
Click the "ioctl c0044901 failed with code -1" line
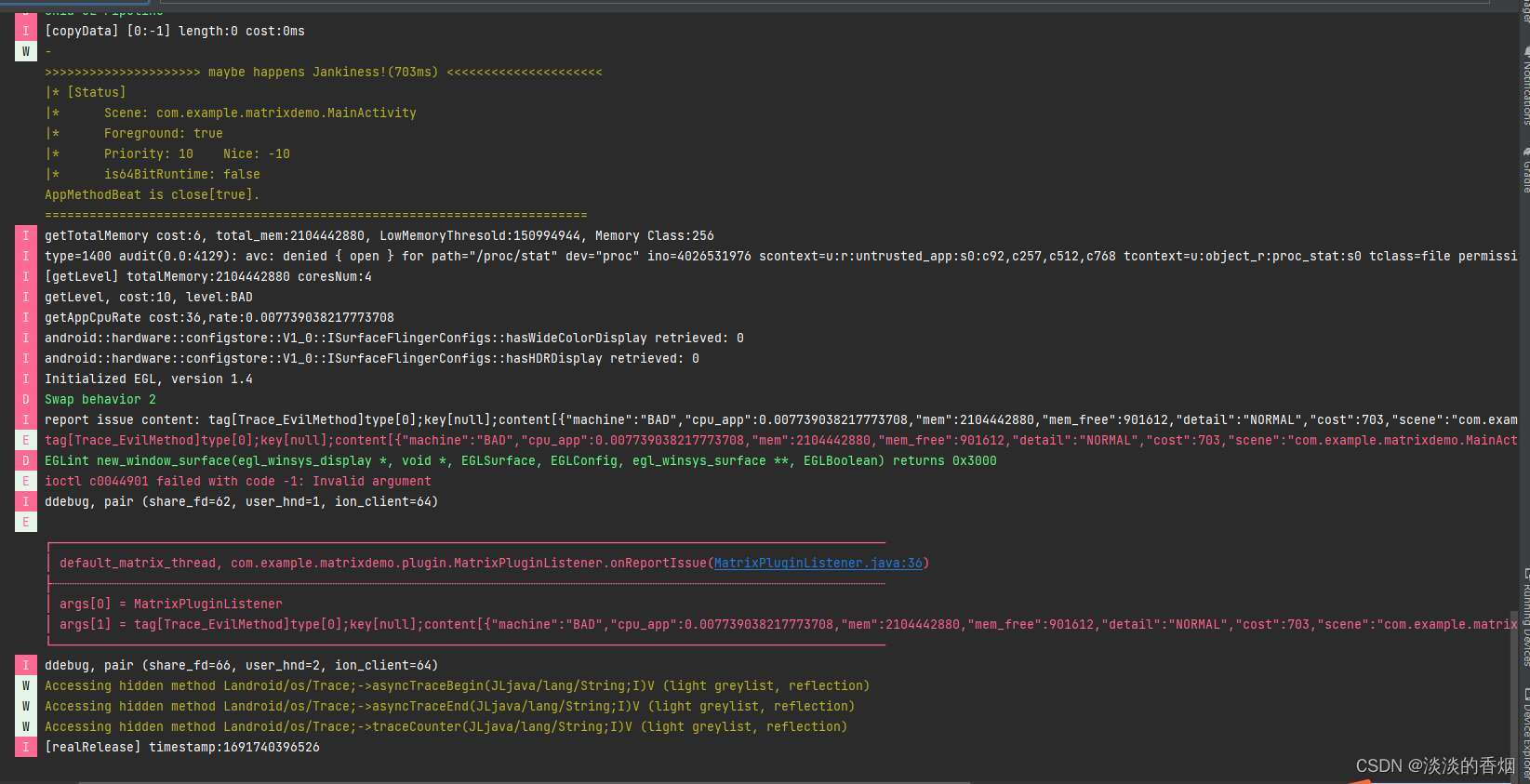click(x=238, y=481)
